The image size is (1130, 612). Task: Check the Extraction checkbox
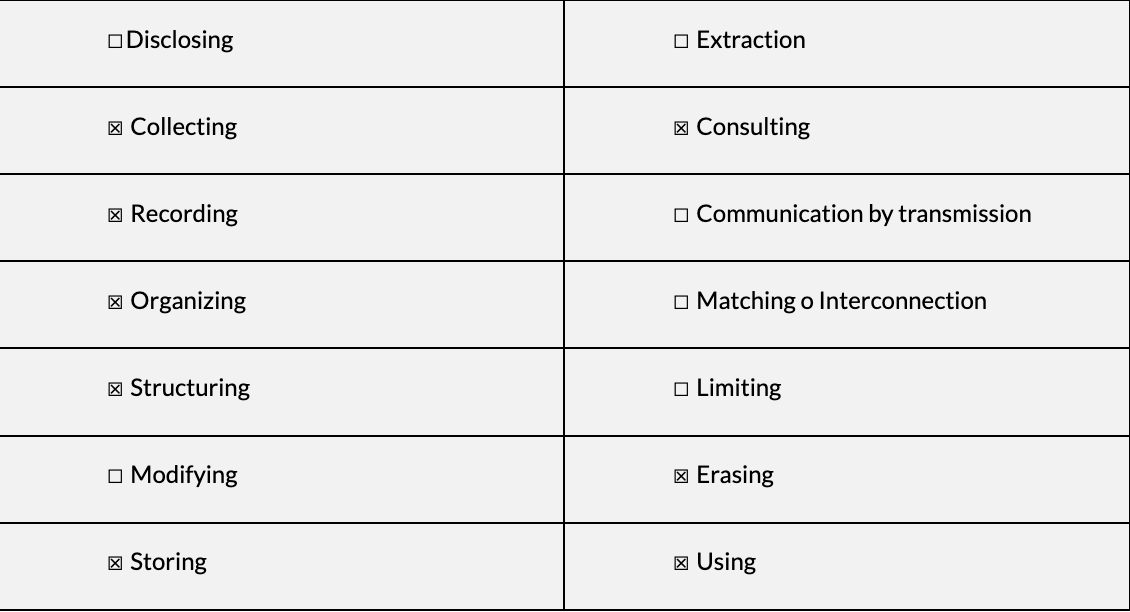tap(681, 41)
